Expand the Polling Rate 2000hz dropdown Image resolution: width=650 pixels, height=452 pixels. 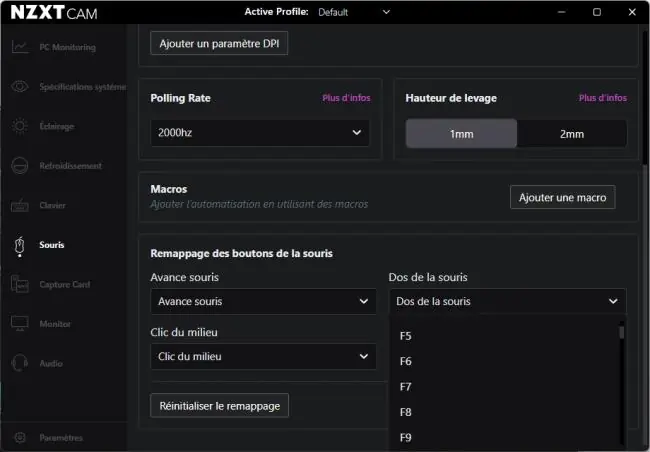click(x=260, y=133)
